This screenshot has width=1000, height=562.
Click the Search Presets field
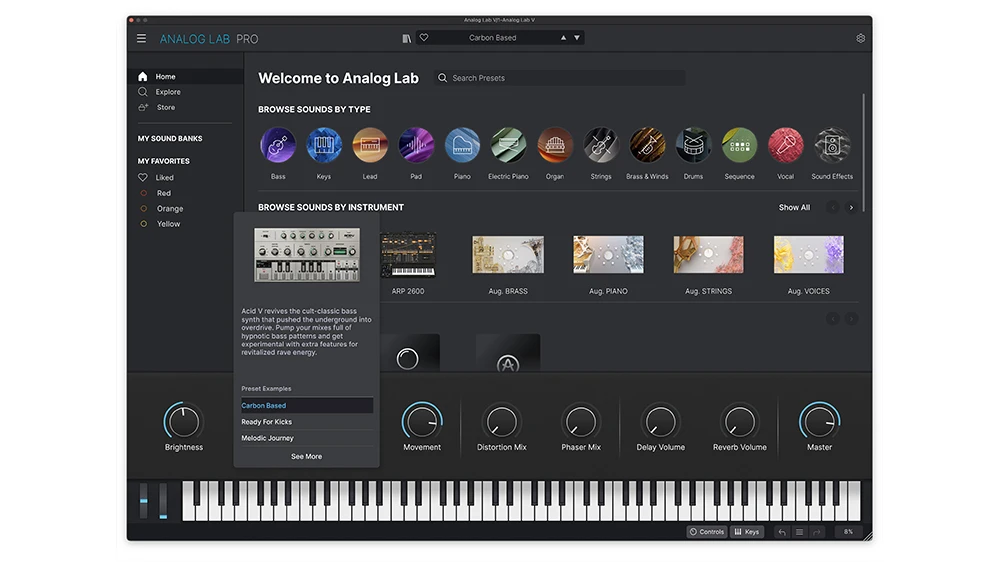560,78
